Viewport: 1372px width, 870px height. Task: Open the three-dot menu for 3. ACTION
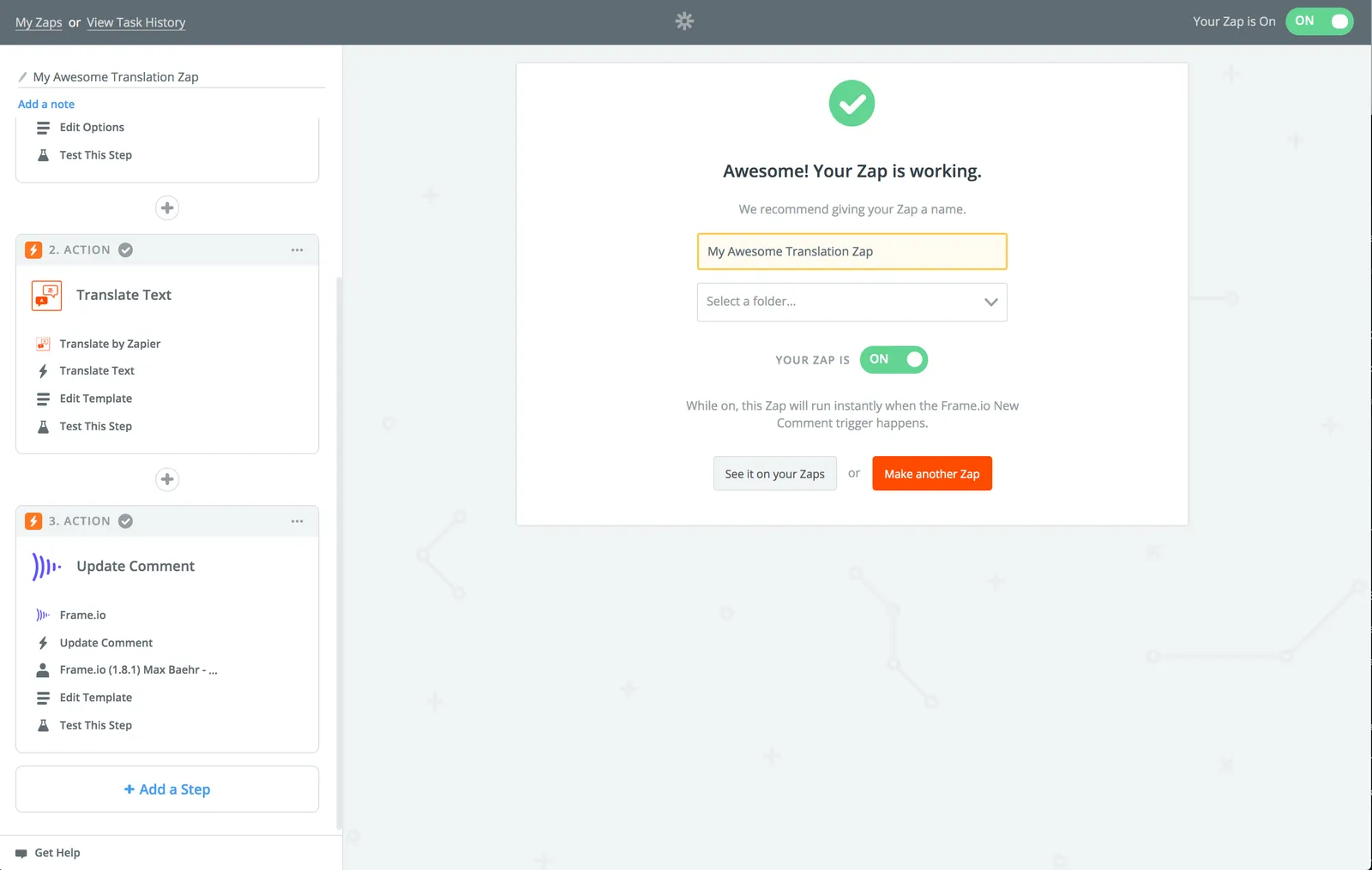click(298, 521)
